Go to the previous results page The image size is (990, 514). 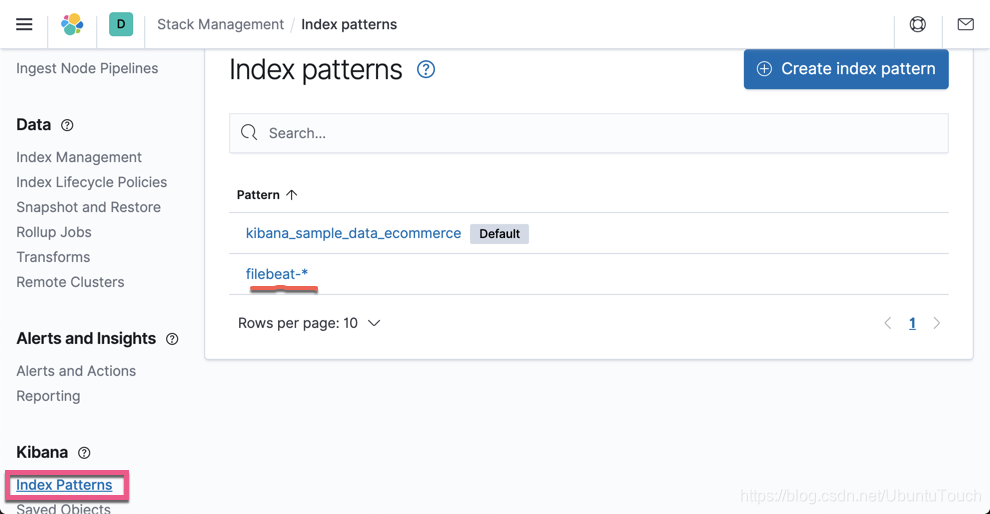[887, 323]
